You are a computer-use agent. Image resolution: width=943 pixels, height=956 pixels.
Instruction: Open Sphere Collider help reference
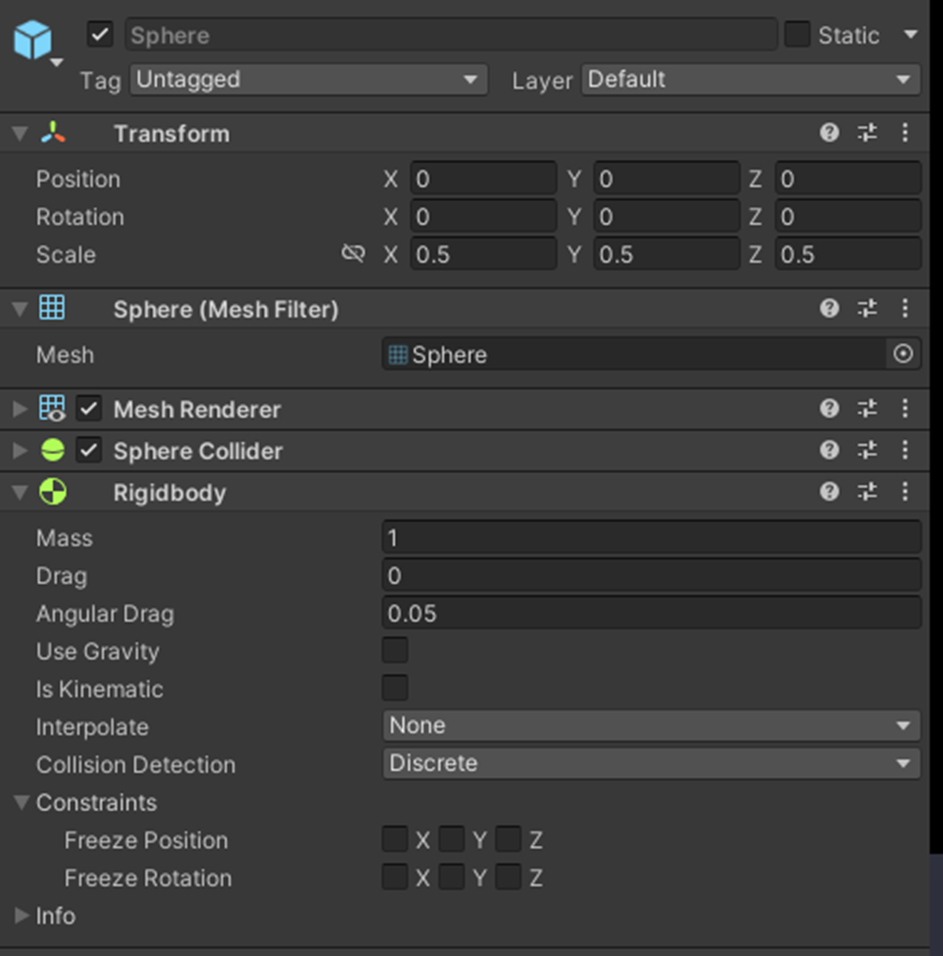829,450
